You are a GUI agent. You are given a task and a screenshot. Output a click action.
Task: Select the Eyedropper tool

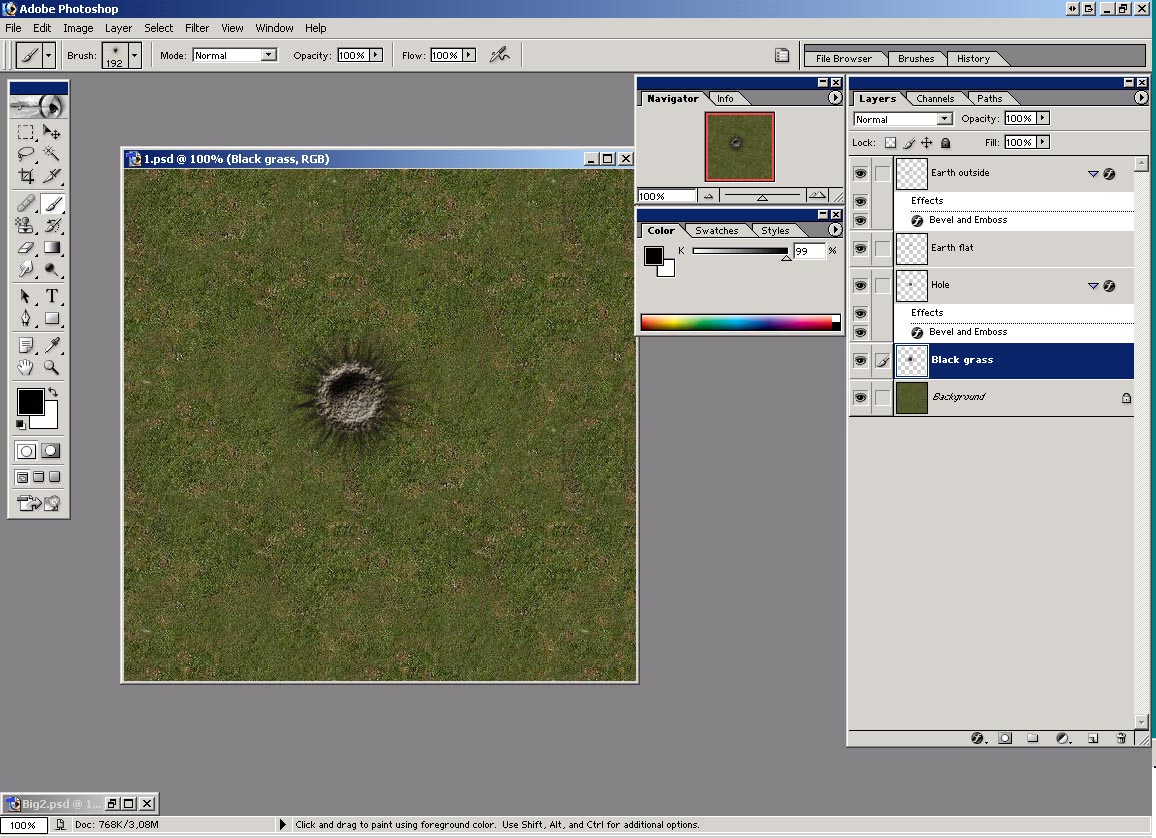52,345
